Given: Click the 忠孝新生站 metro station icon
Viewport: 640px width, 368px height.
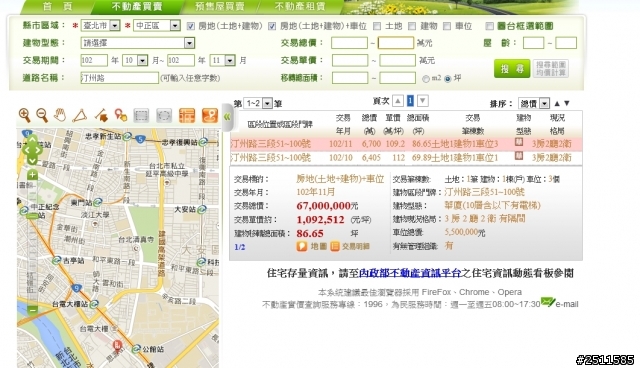Looking at the screenshot, I should [x=127, y=136].
